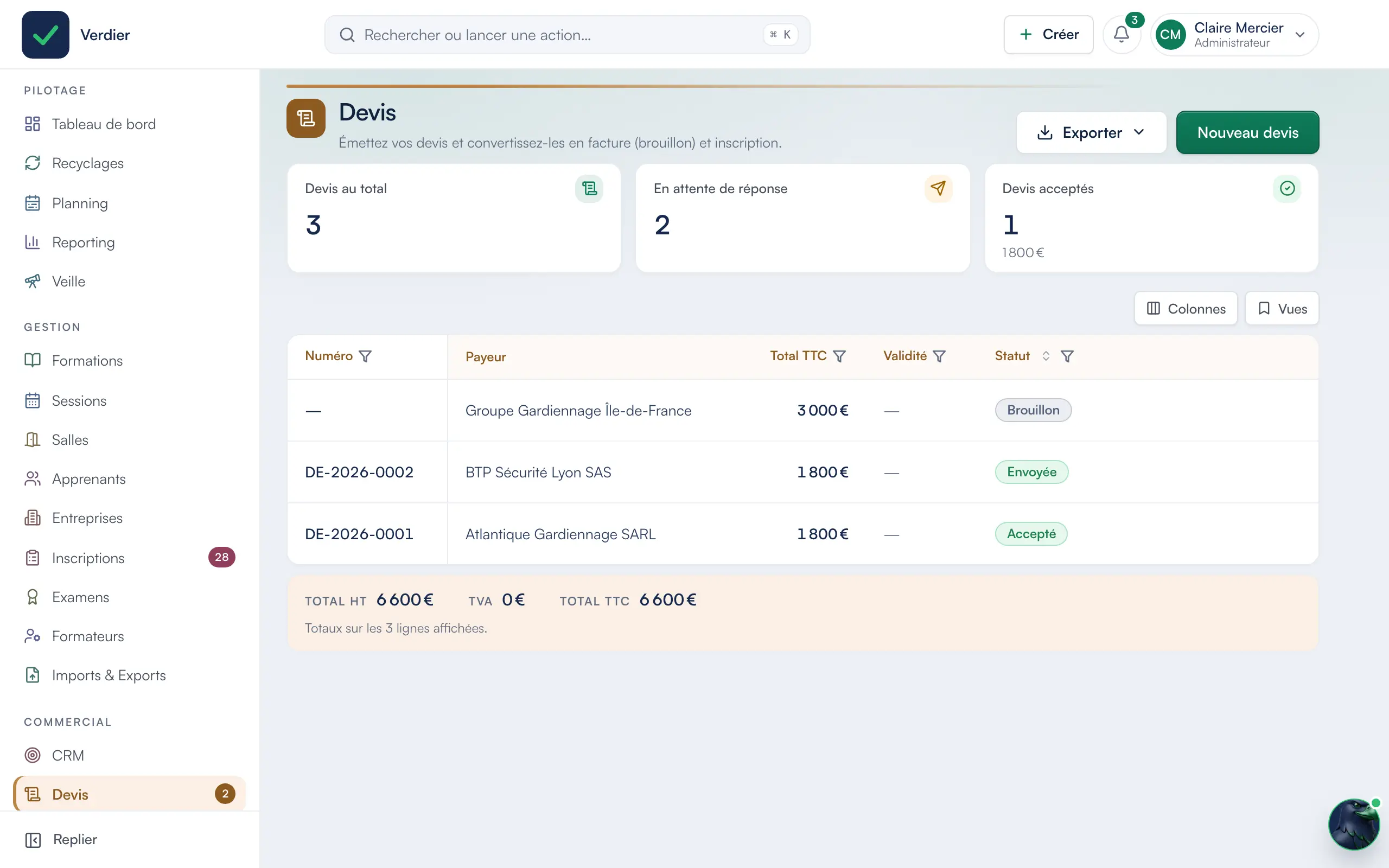Click the Numéro column filter icon
The height and width of the screenshot is (868, 1389).
click(365, 356)
